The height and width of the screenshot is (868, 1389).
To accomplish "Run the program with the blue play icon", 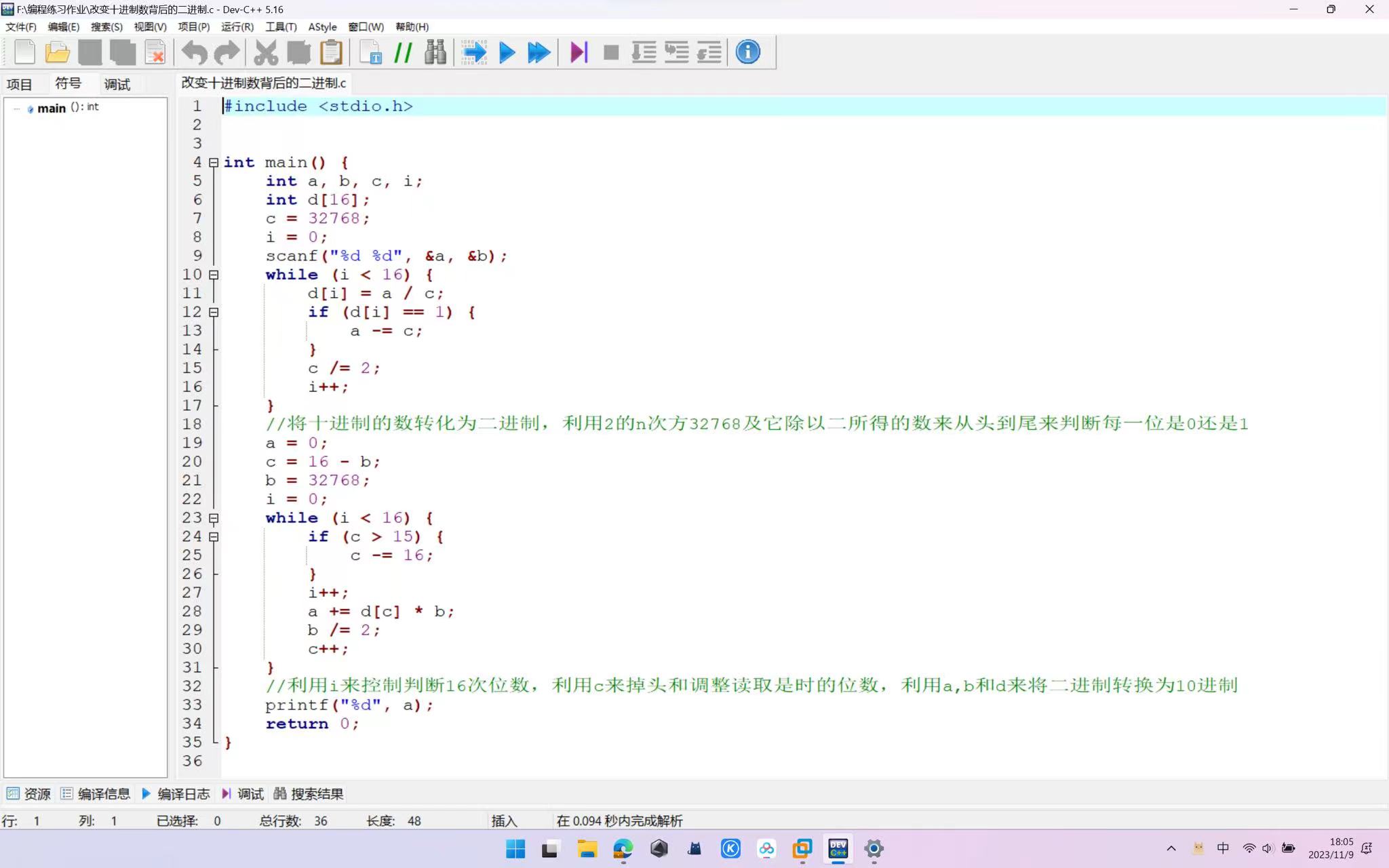I will coord(507,52).
